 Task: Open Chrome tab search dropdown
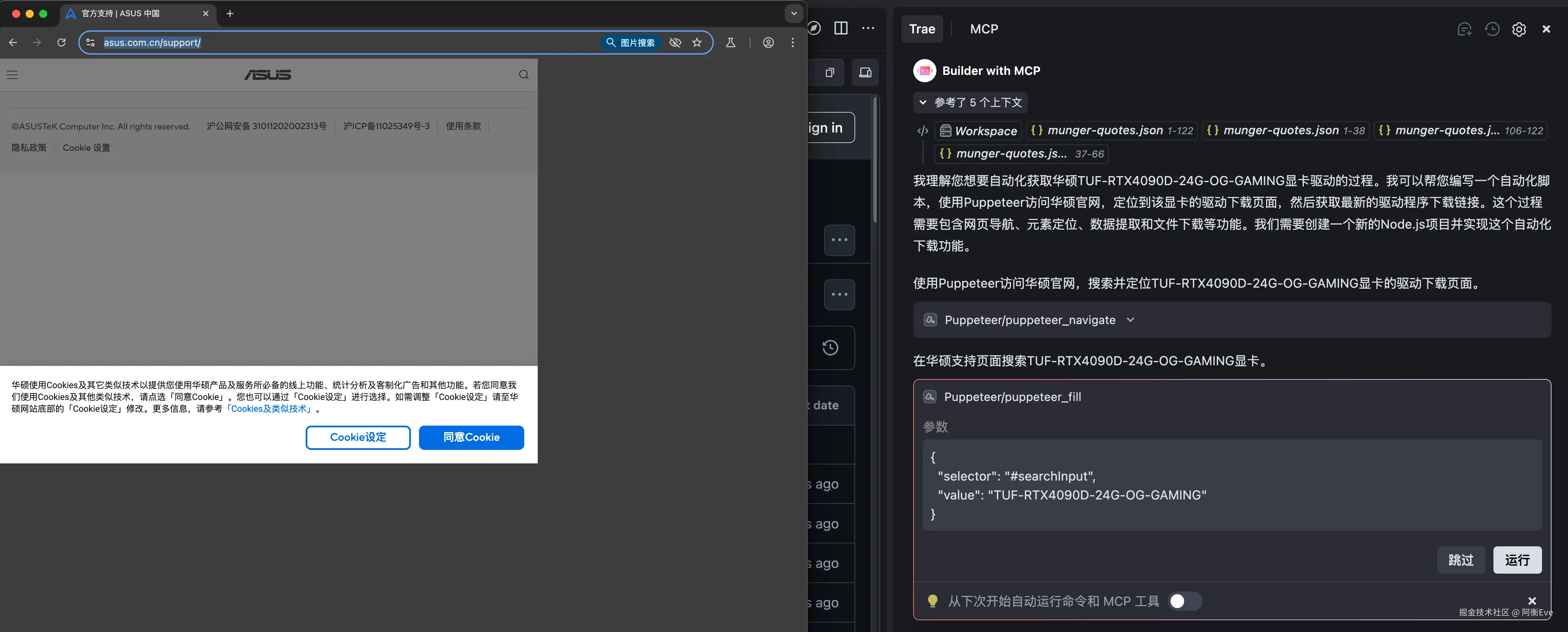(794, 13)
